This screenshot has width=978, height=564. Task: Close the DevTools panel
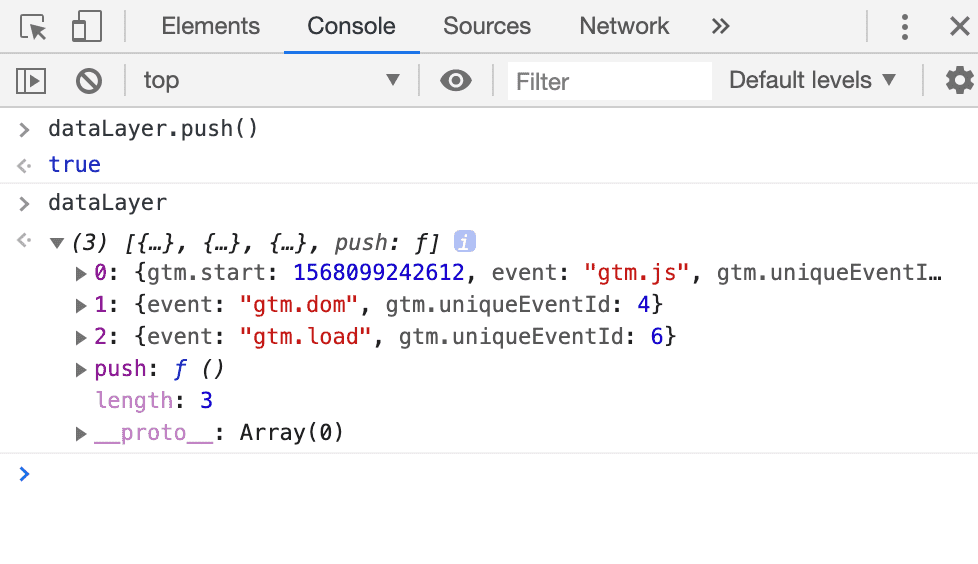[x=959, y=27]
